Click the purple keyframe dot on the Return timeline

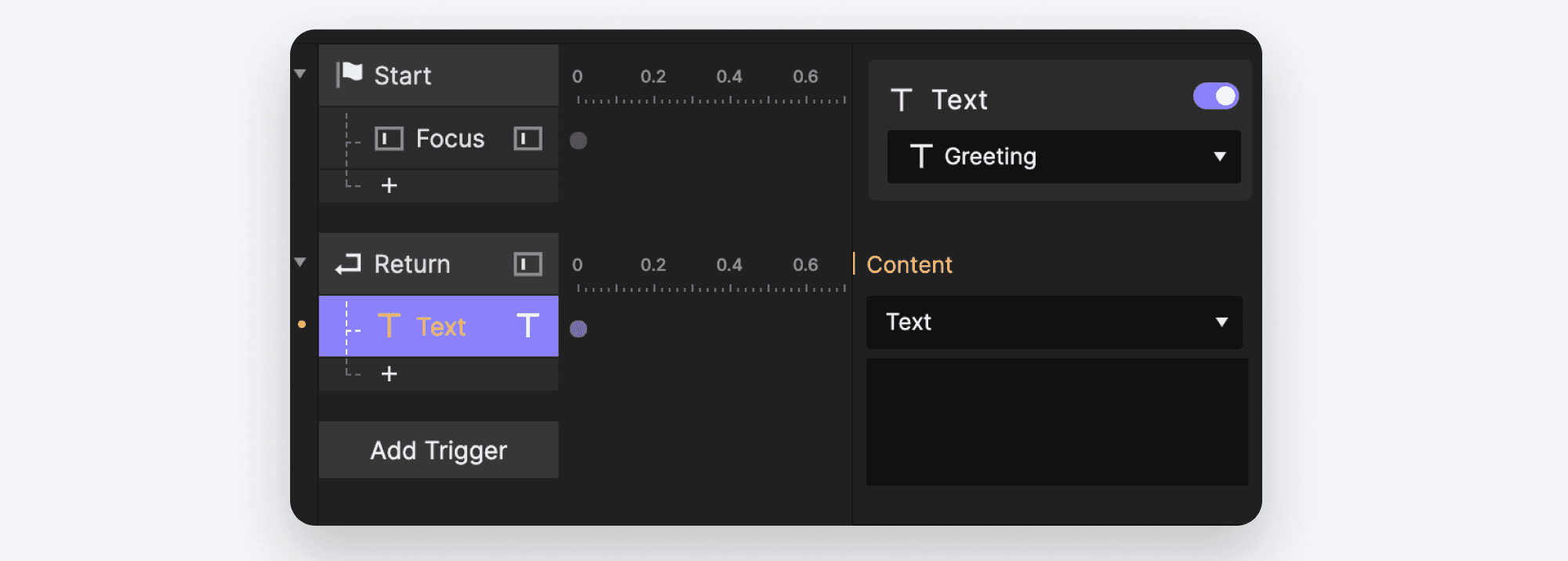click(x=579, y=330)
